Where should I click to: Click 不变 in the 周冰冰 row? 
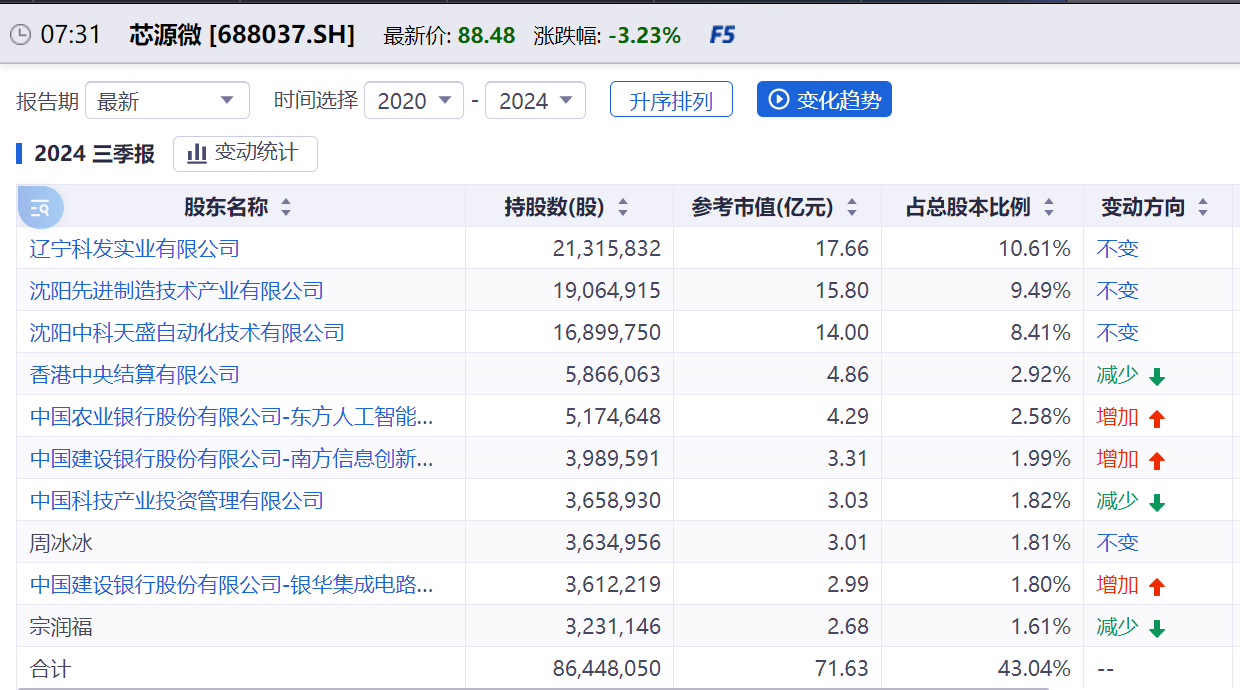coord(1118,542)
